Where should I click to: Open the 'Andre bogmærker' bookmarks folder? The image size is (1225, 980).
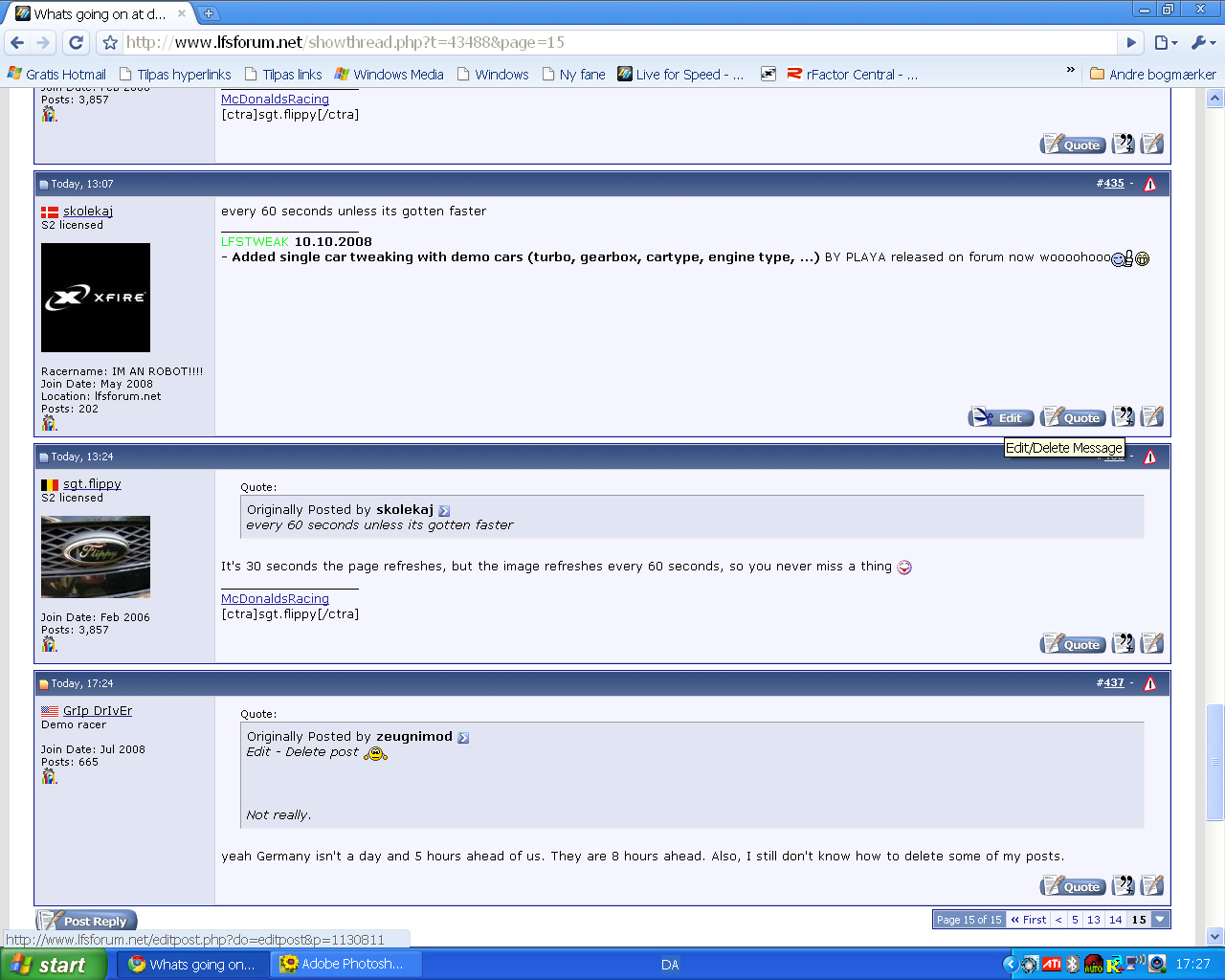coord(1153,74)
